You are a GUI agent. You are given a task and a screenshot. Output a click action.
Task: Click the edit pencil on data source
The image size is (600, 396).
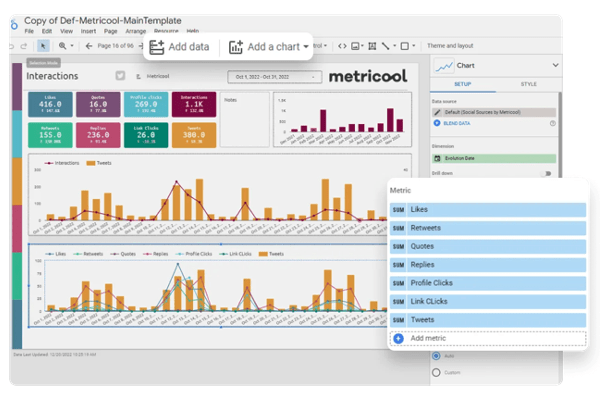point(437,112)
